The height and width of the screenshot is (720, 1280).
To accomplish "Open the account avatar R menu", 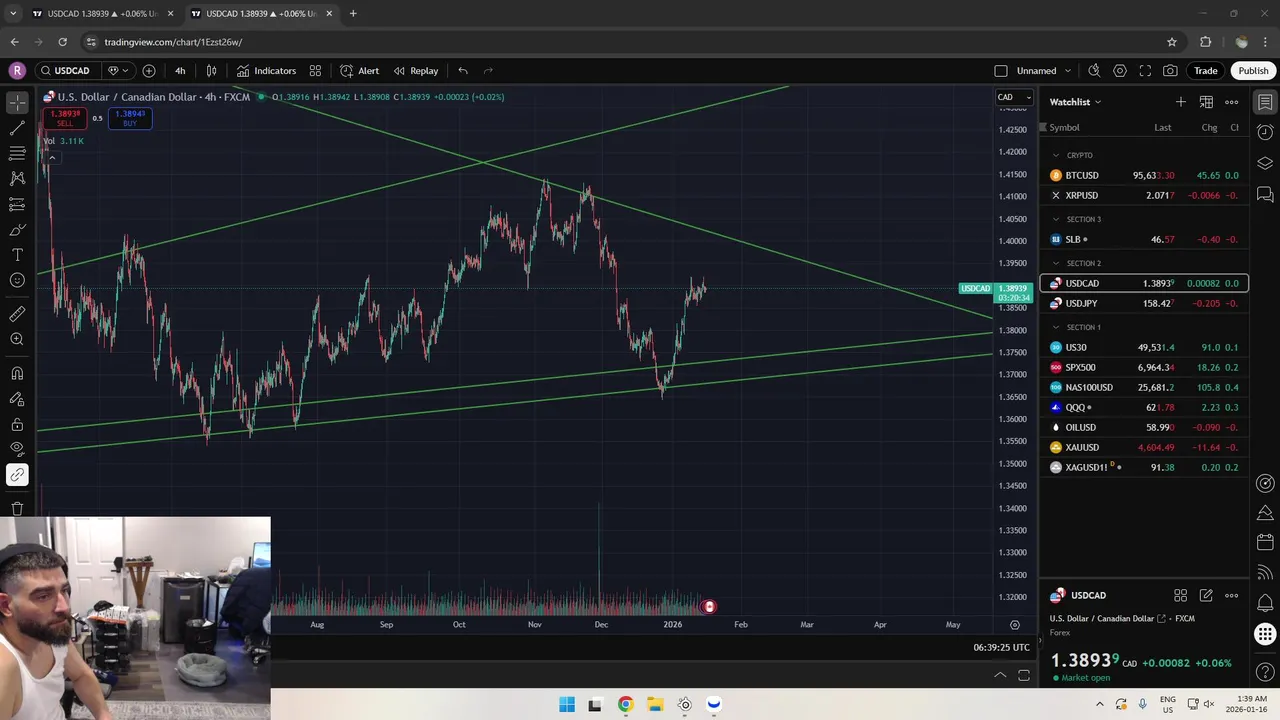I will (17, 71).
